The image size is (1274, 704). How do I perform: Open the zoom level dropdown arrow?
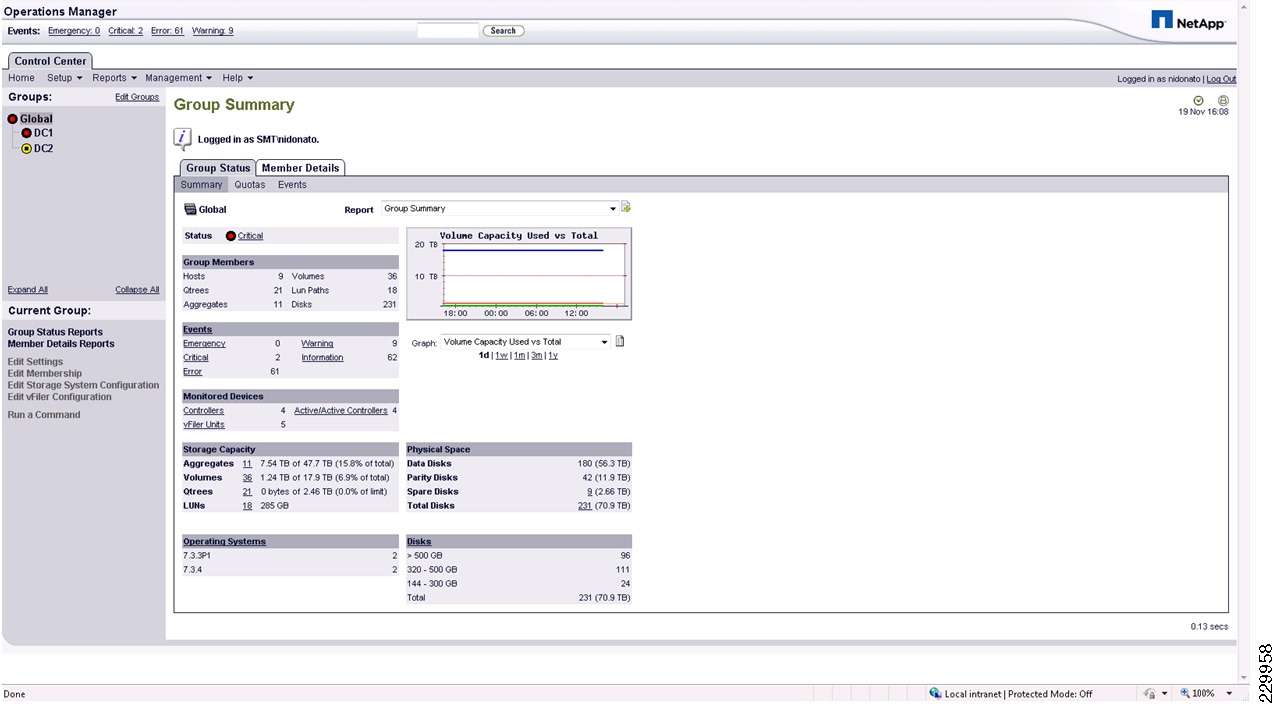[x=1229, y=693]
